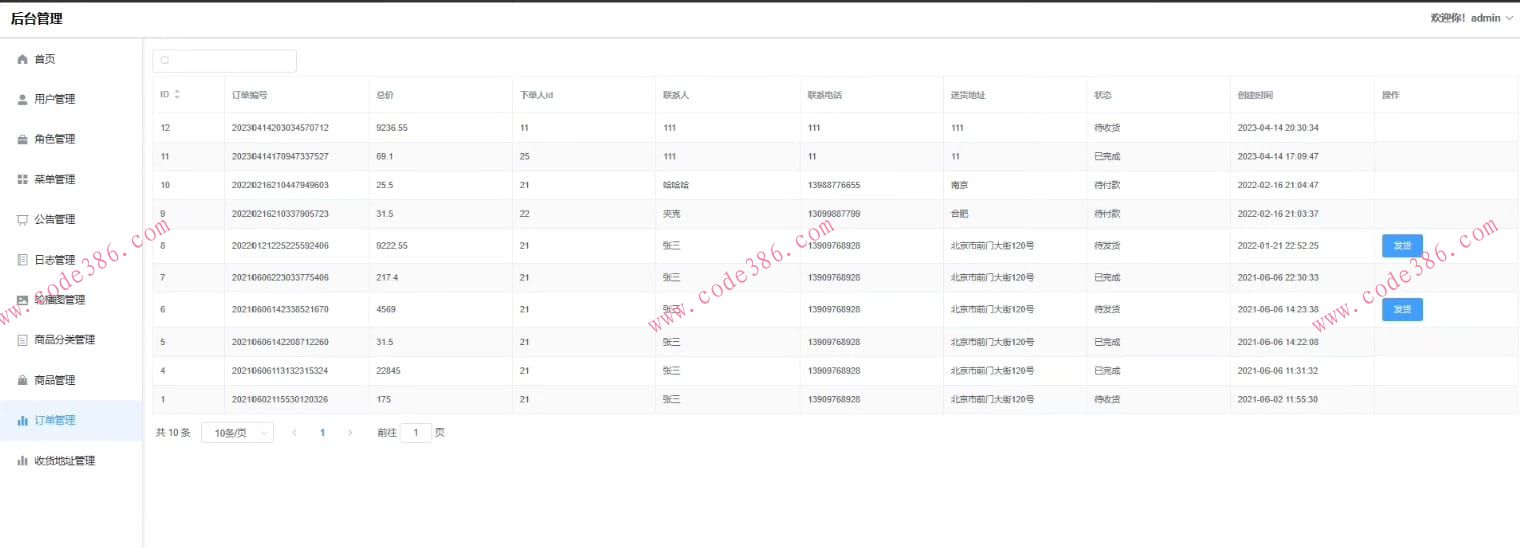This screenshot has height=548, width=1520.
Task: Click delivery address 合肥
Action: point(960,214)
